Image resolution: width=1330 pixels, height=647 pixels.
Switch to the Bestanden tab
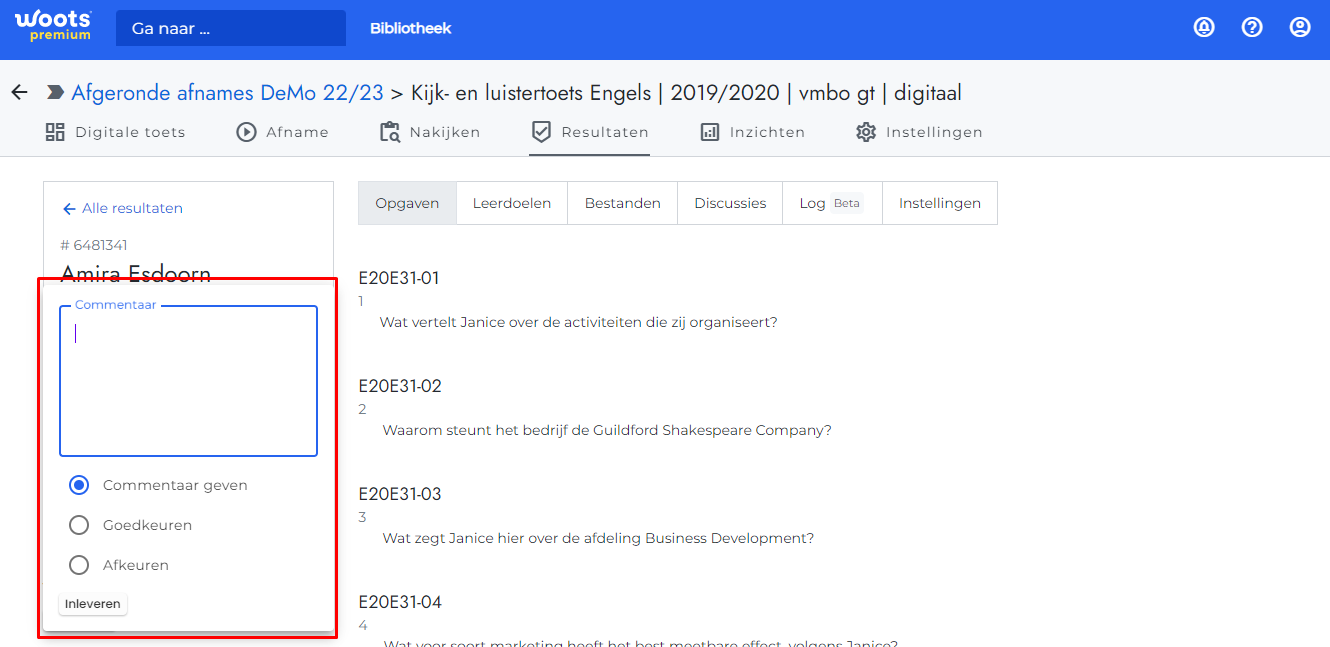622,203
